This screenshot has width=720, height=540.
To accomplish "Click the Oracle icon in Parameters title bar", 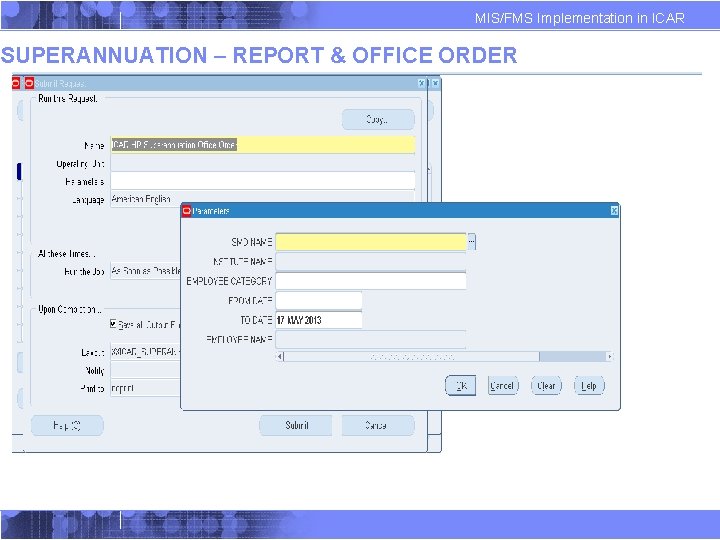I will (186, 211).
